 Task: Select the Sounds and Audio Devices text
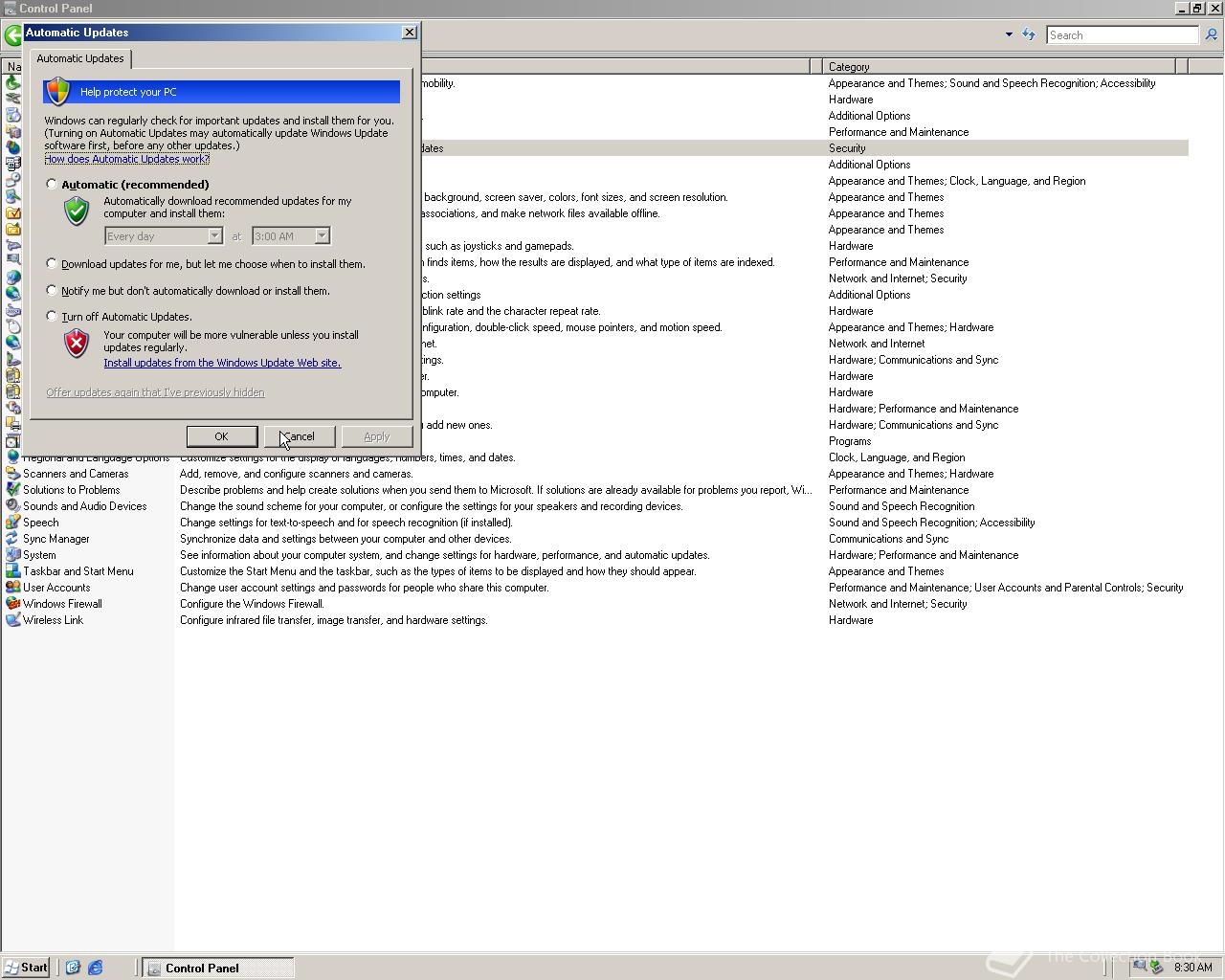tap(85, 506)
